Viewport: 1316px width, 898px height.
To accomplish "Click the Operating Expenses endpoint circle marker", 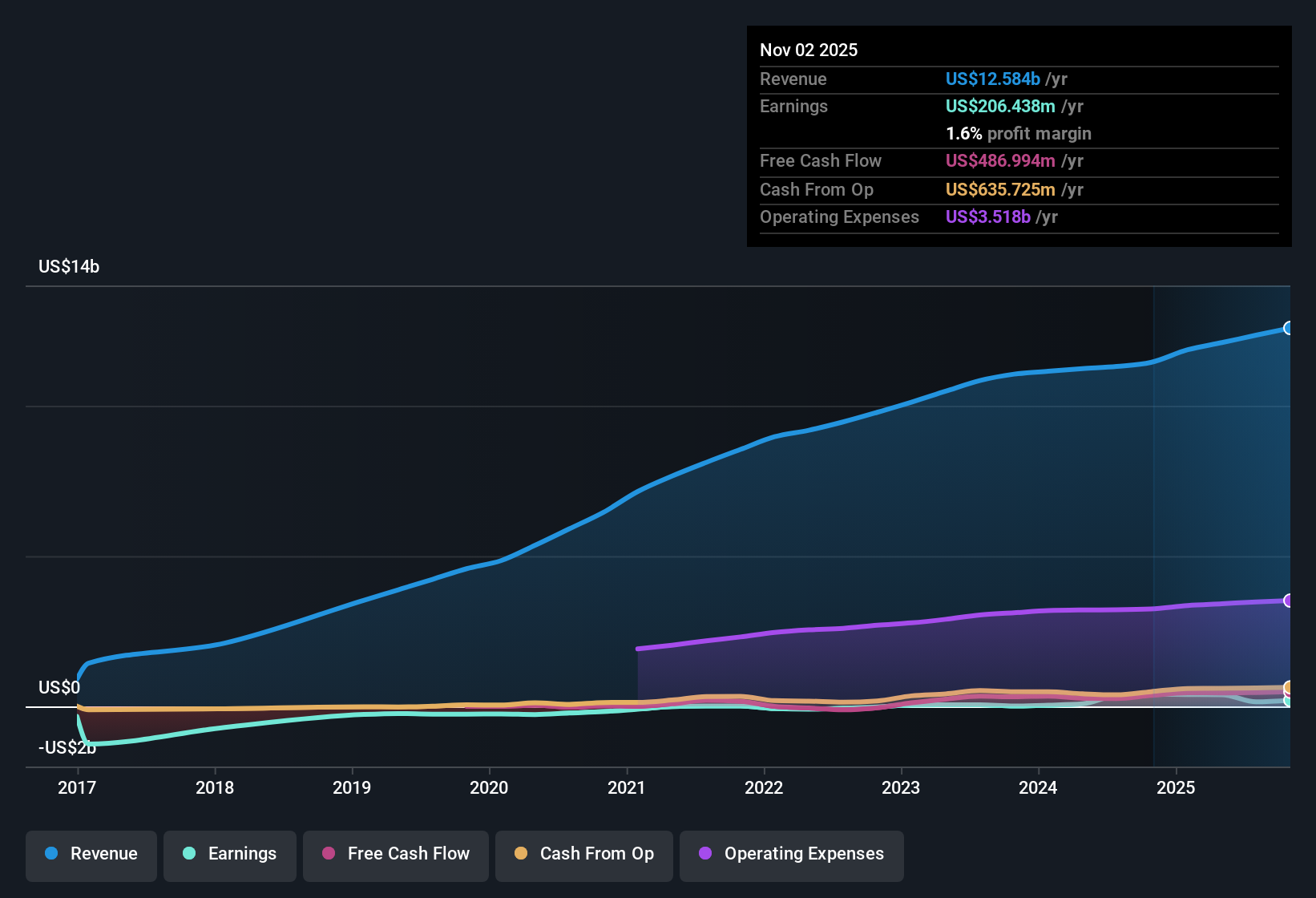I will [1289, 598].
